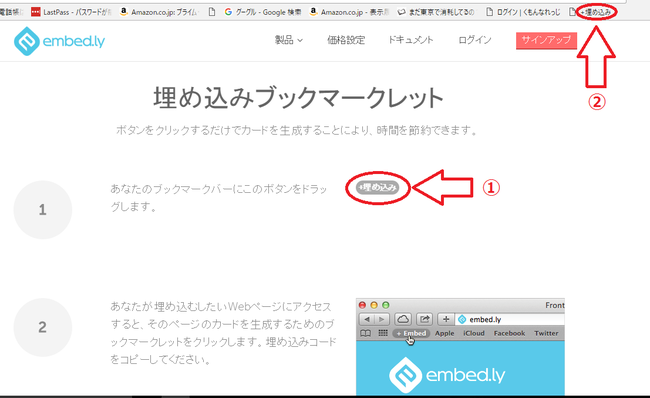The height and width of the screenshot is (398, 650).
Task: Go to the ログイン page
Action: [475, 40]
